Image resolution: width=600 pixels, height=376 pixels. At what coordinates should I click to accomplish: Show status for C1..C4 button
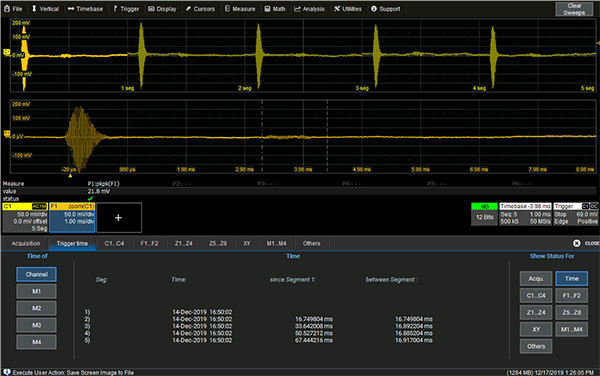tap(536, 295)
